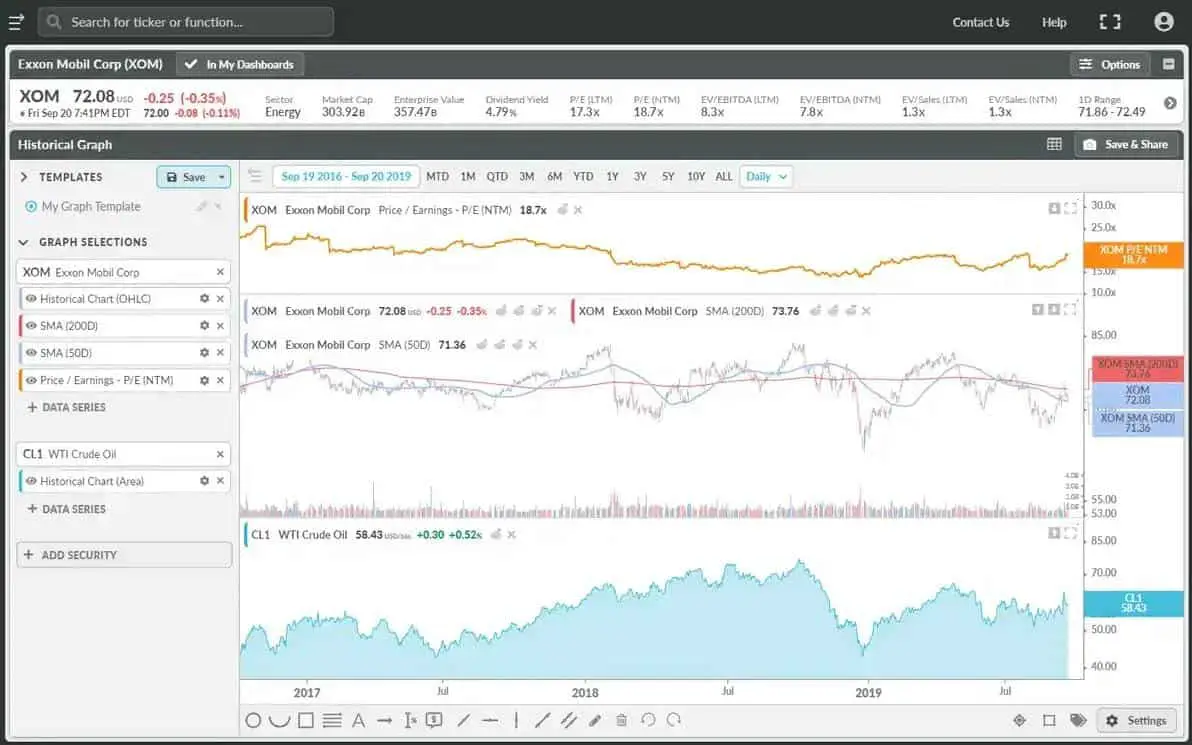The height and width of the screenshot is (745, 1192).
Task: Click the square zoom-area icon
Action: (1049, 721)
